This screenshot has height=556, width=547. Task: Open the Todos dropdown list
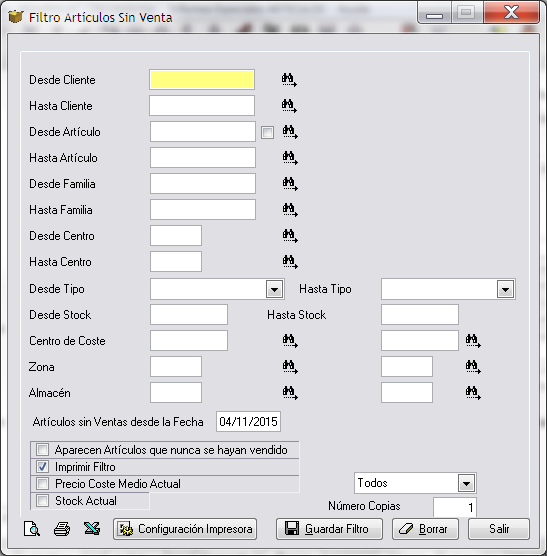[466, 483]
